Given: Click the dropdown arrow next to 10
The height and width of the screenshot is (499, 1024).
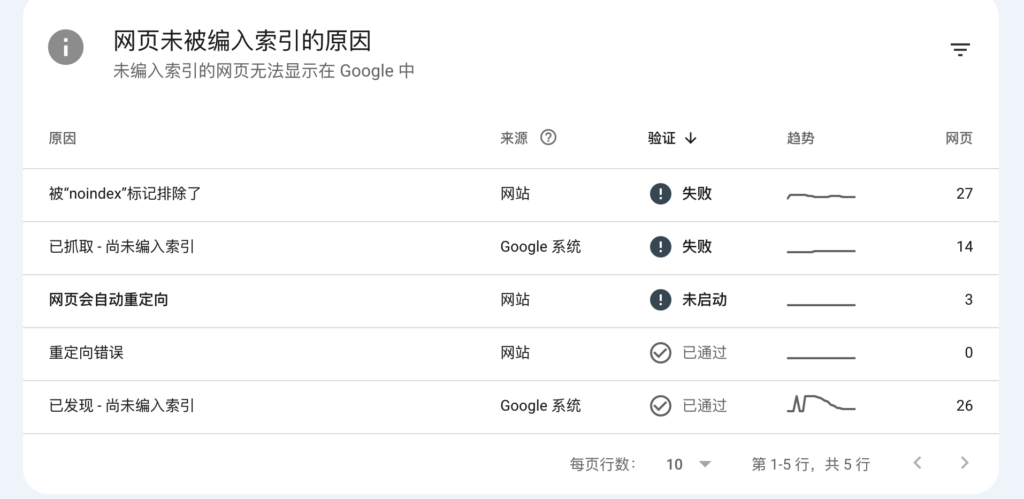Looking at the screenshot, I should 705,464.
